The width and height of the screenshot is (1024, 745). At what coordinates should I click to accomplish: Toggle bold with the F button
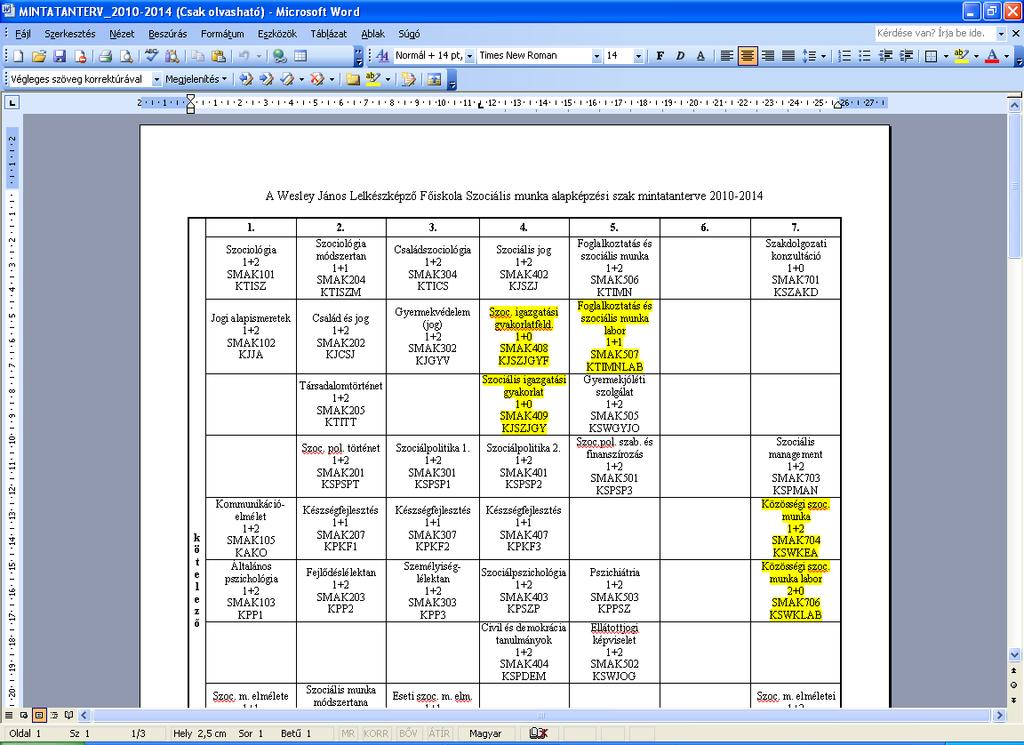660,56
